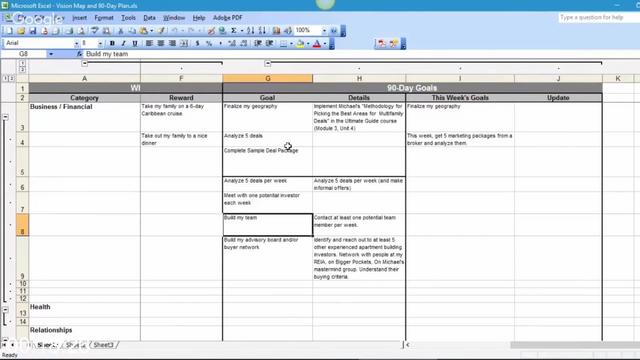Apply Percent style format
The height and width of the screenshot is (360, 640).
pos(209,43)
